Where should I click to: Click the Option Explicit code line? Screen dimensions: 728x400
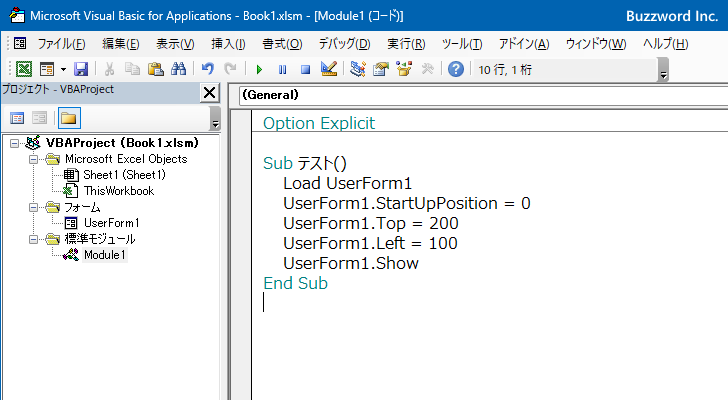pos(319,123)
